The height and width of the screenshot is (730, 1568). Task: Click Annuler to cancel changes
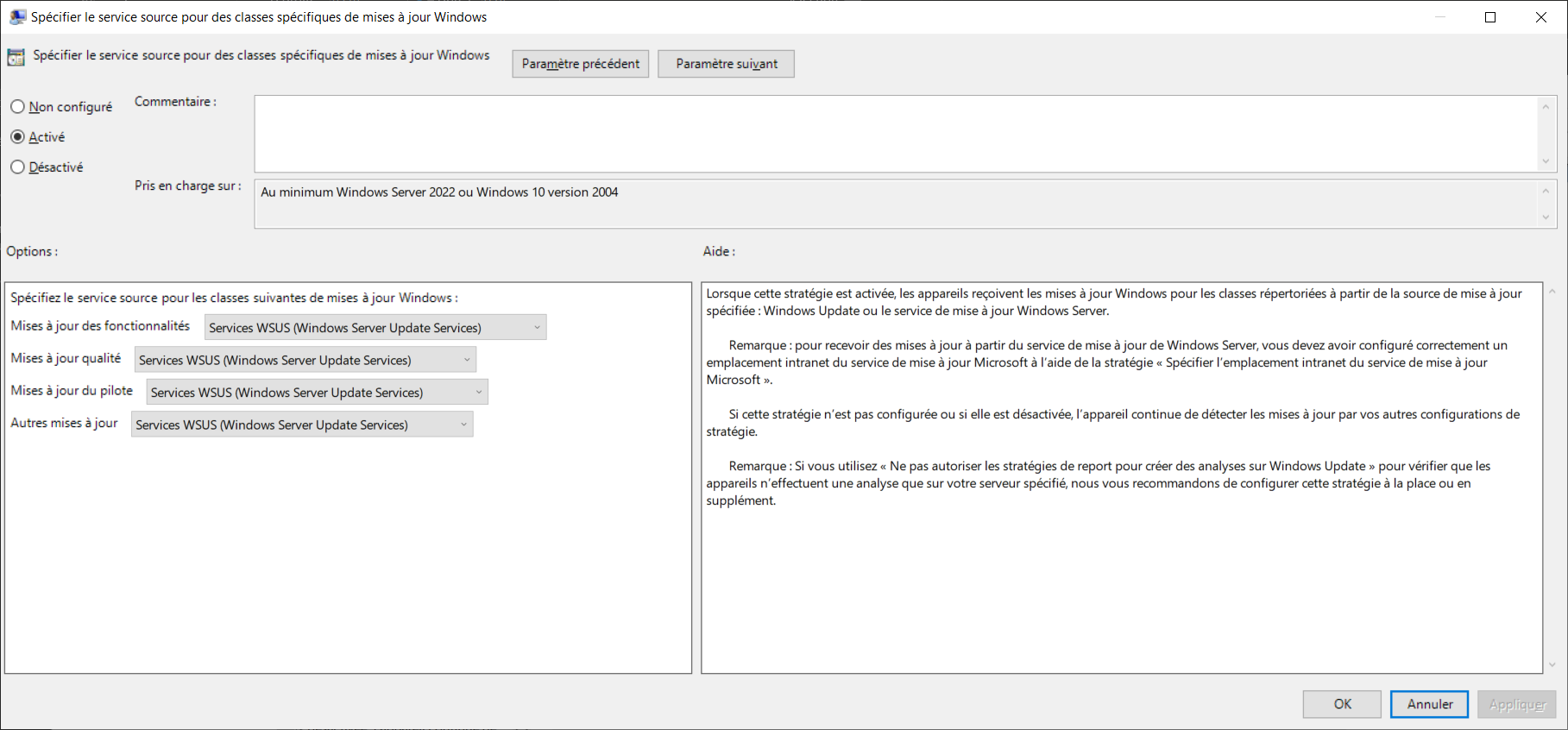click(1429, 704)
